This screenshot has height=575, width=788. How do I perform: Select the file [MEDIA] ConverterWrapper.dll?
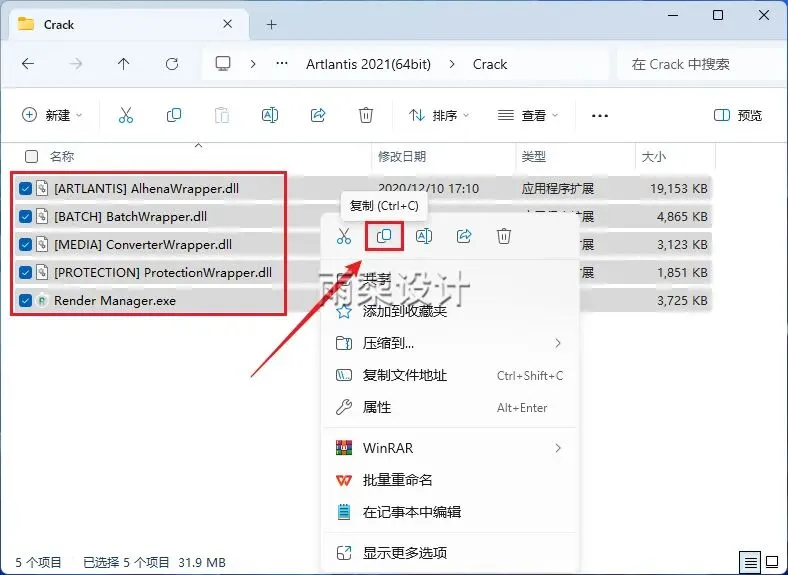pos(143,245)
